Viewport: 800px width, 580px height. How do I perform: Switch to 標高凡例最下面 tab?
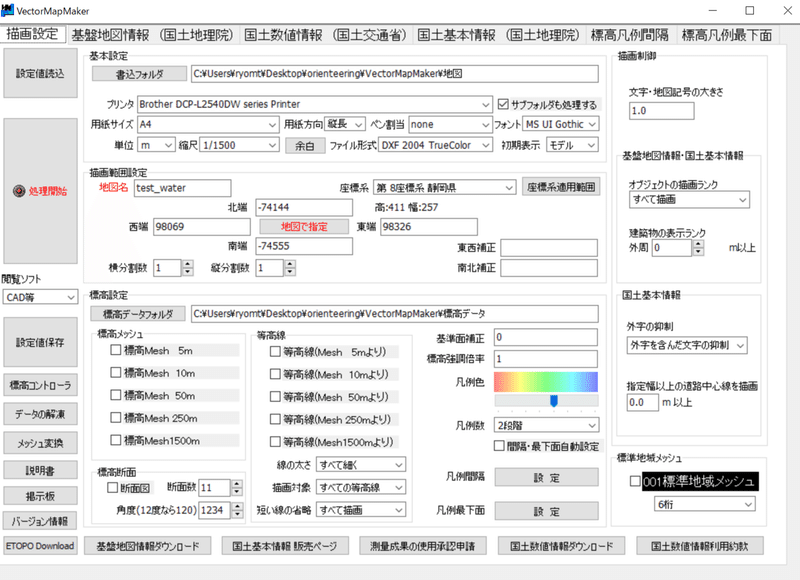click(727, 35)
